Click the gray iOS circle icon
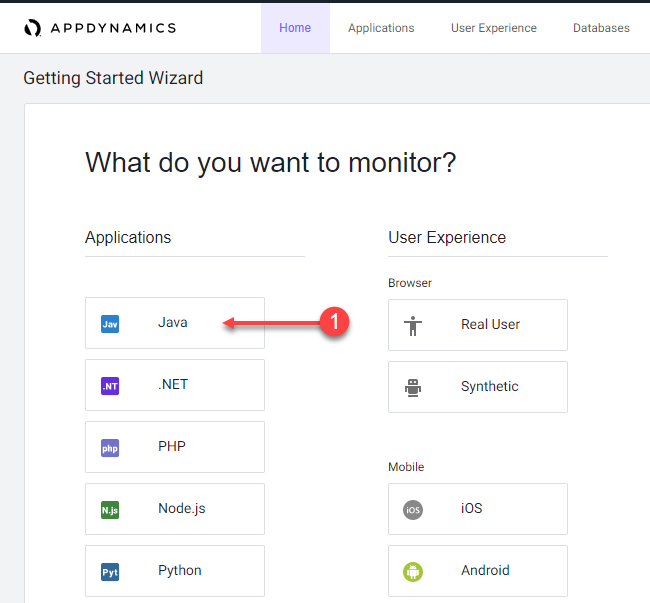Viewport: 650px width, 603px height. tap(413, 510)
